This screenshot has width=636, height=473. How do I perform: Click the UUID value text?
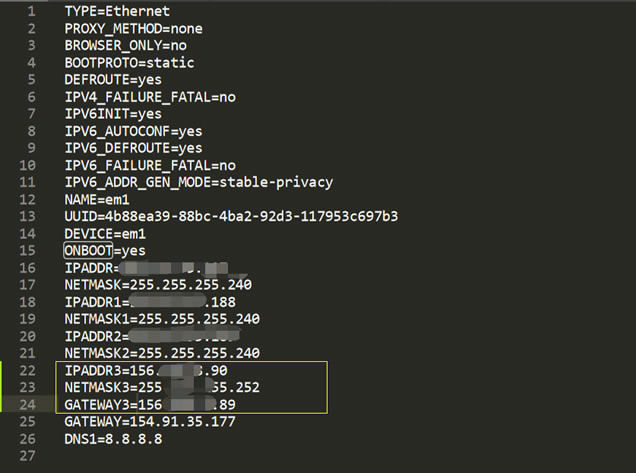tap(251, 216)
